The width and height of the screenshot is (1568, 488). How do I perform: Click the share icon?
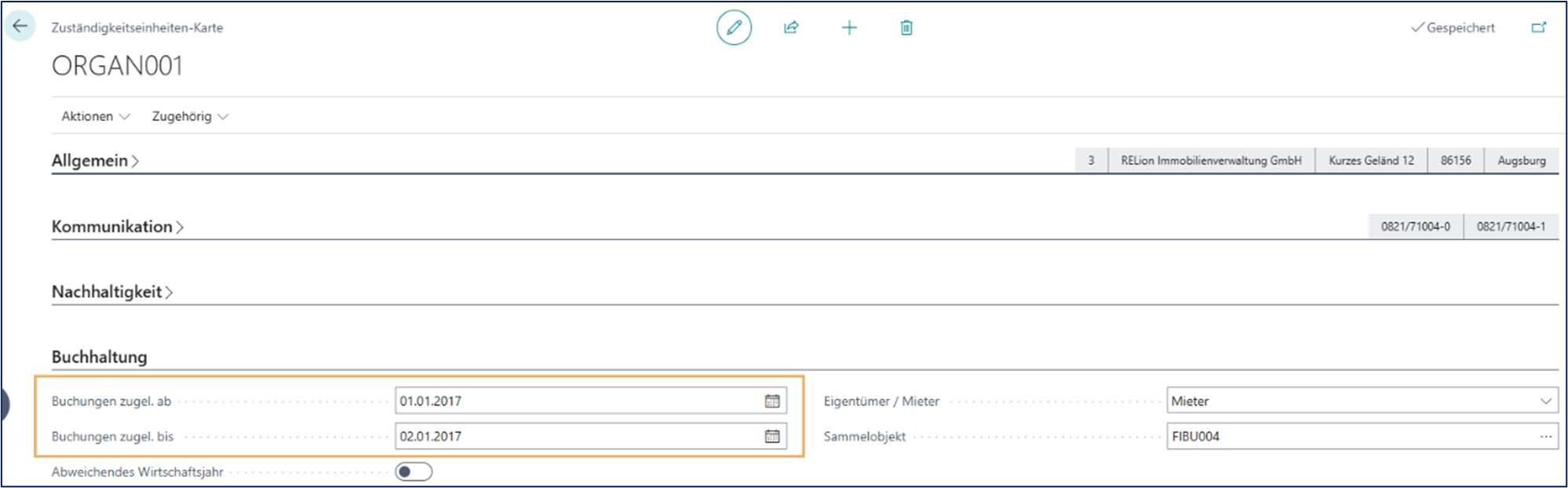(791, 28)
